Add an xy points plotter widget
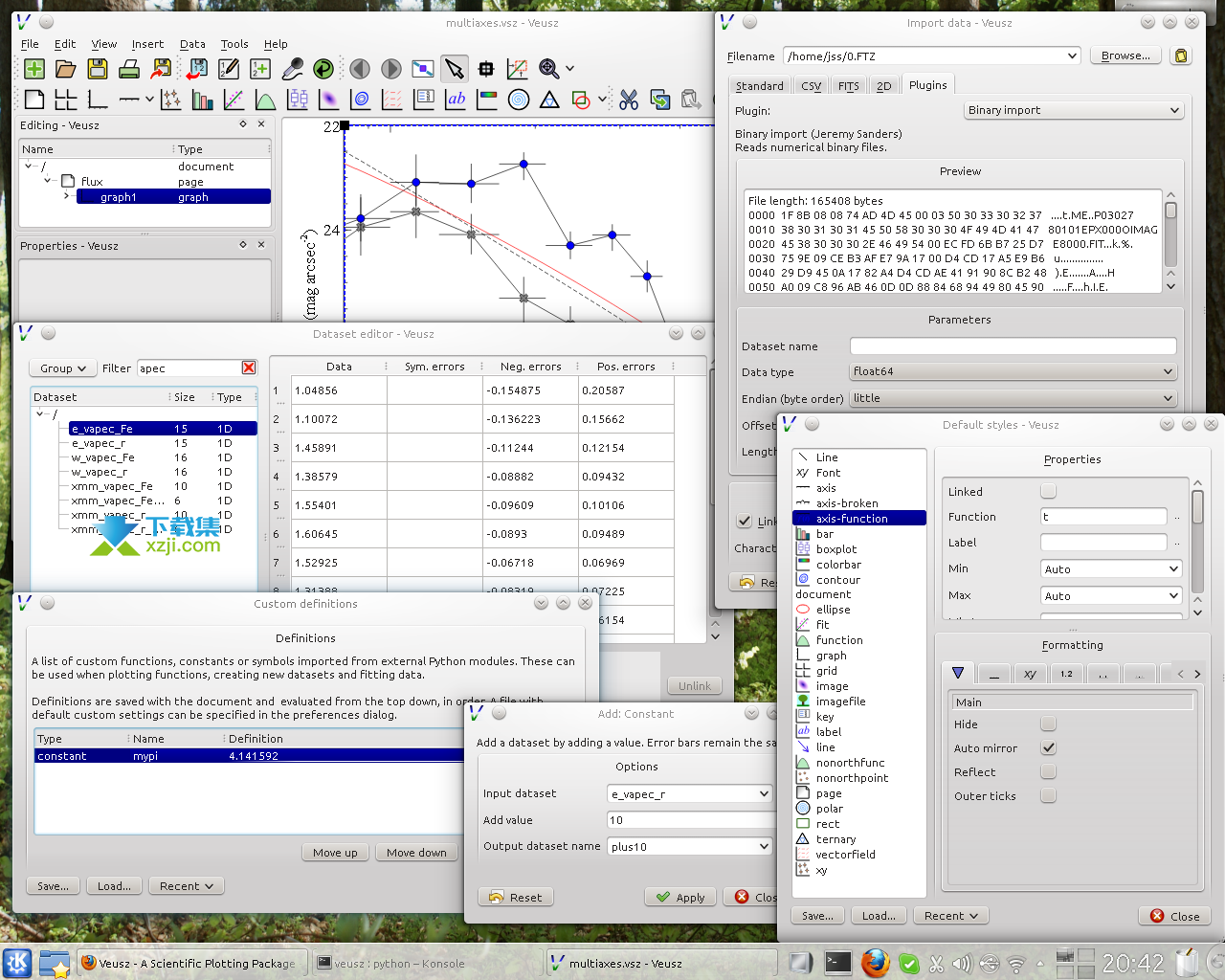The image size is (1225, 980). (171, 99)
